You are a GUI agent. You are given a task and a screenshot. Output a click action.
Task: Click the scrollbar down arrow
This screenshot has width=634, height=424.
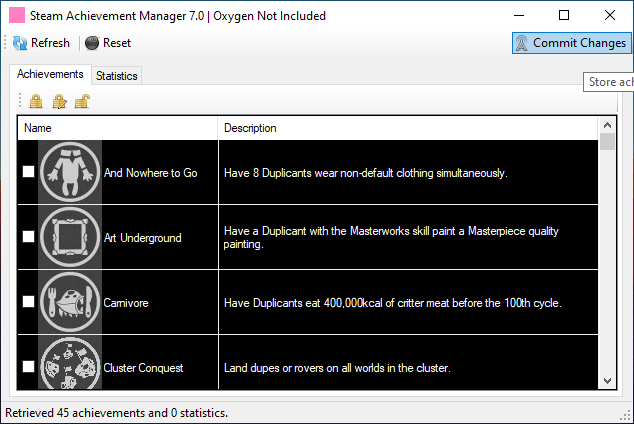pos(607,381)
